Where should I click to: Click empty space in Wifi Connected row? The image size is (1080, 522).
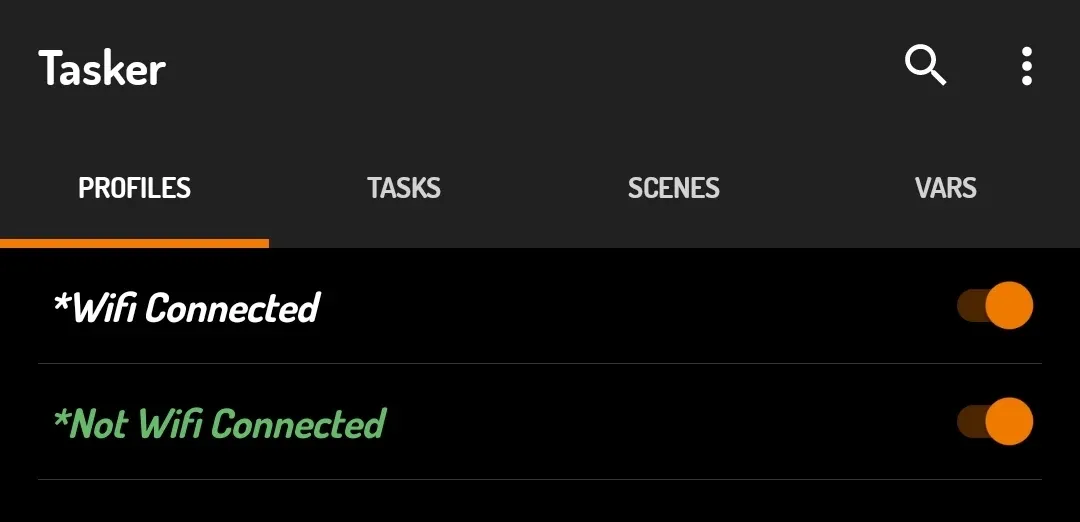(x=634, y=306)
